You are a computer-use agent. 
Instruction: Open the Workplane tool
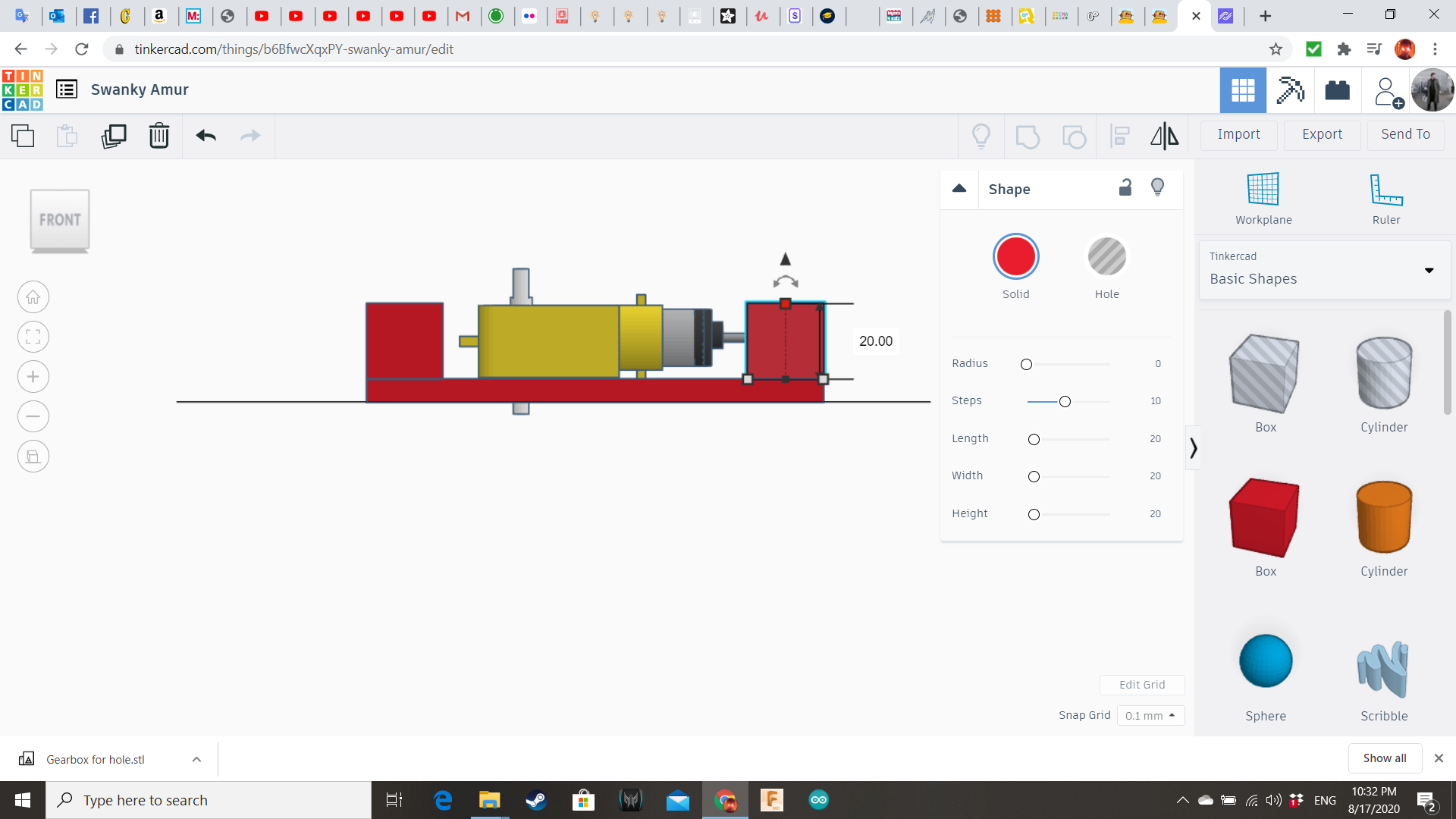point(1263,199)
